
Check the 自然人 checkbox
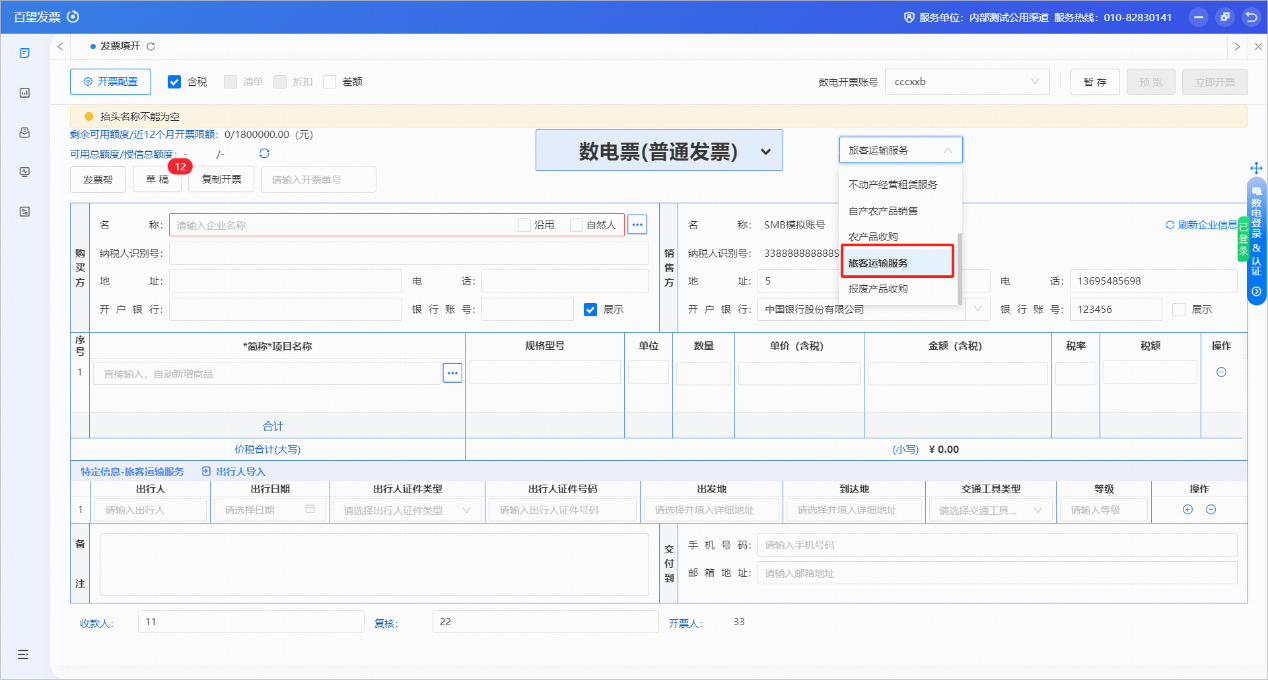tap(576, 225)
